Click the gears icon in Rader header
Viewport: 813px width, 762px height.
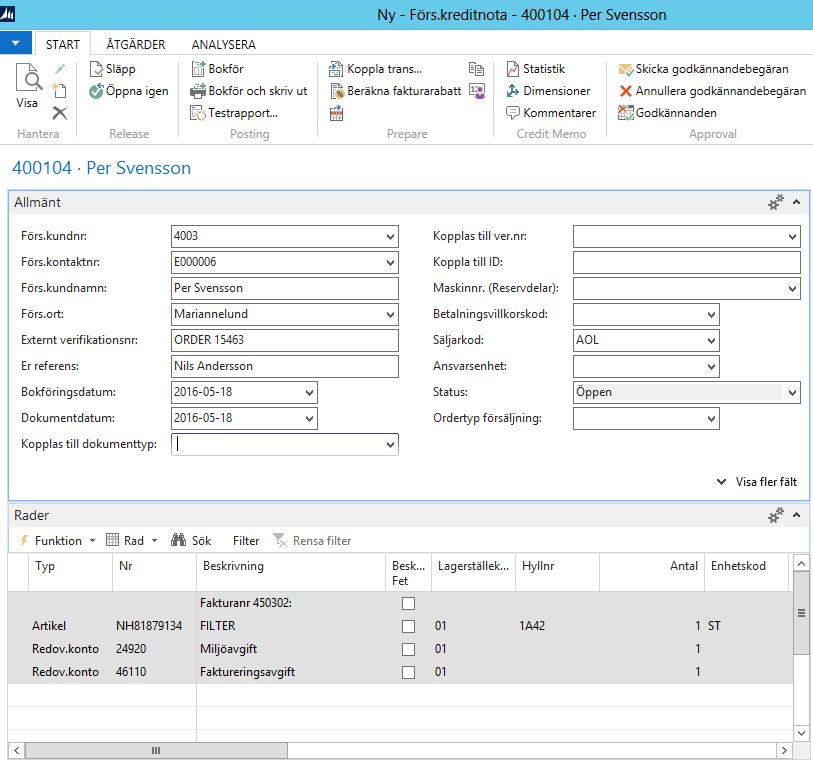pos(776,516)
